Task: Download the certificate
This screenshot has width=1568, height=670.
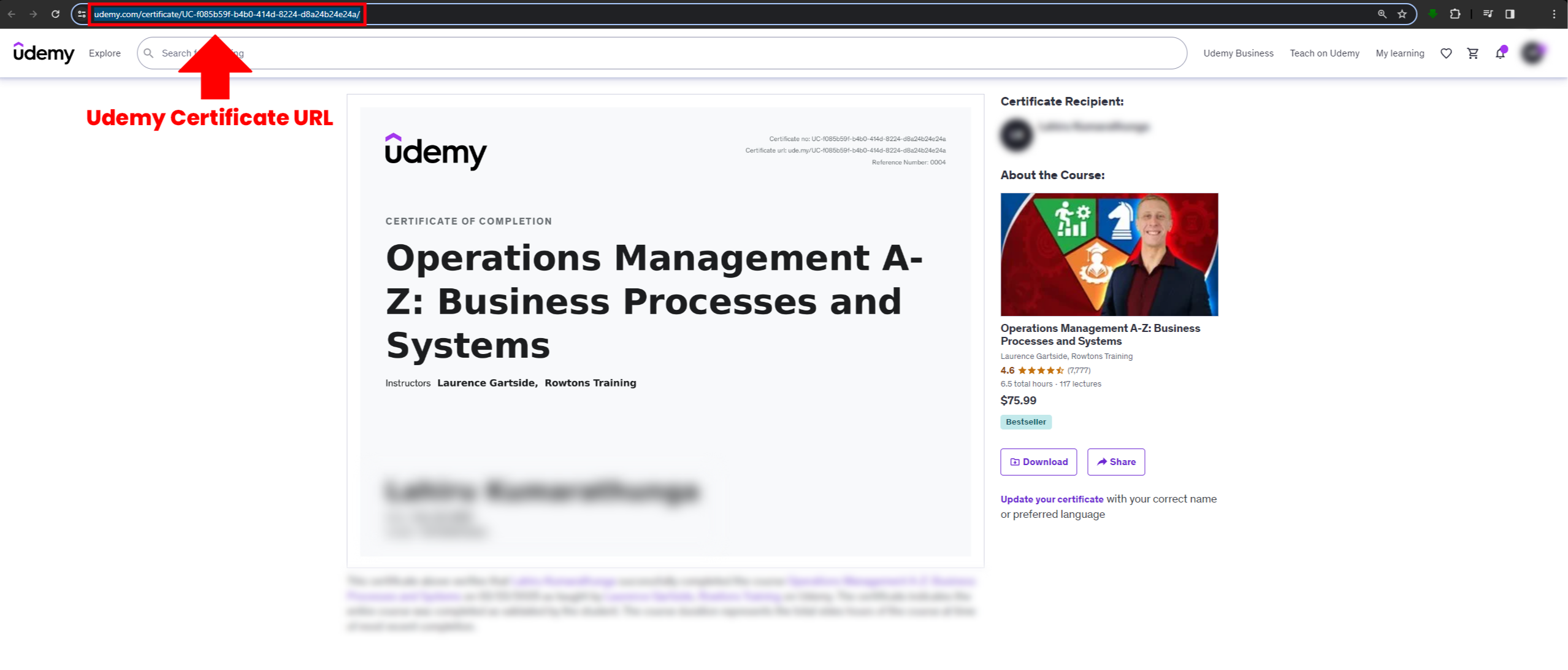Action: coord(1038,462)
